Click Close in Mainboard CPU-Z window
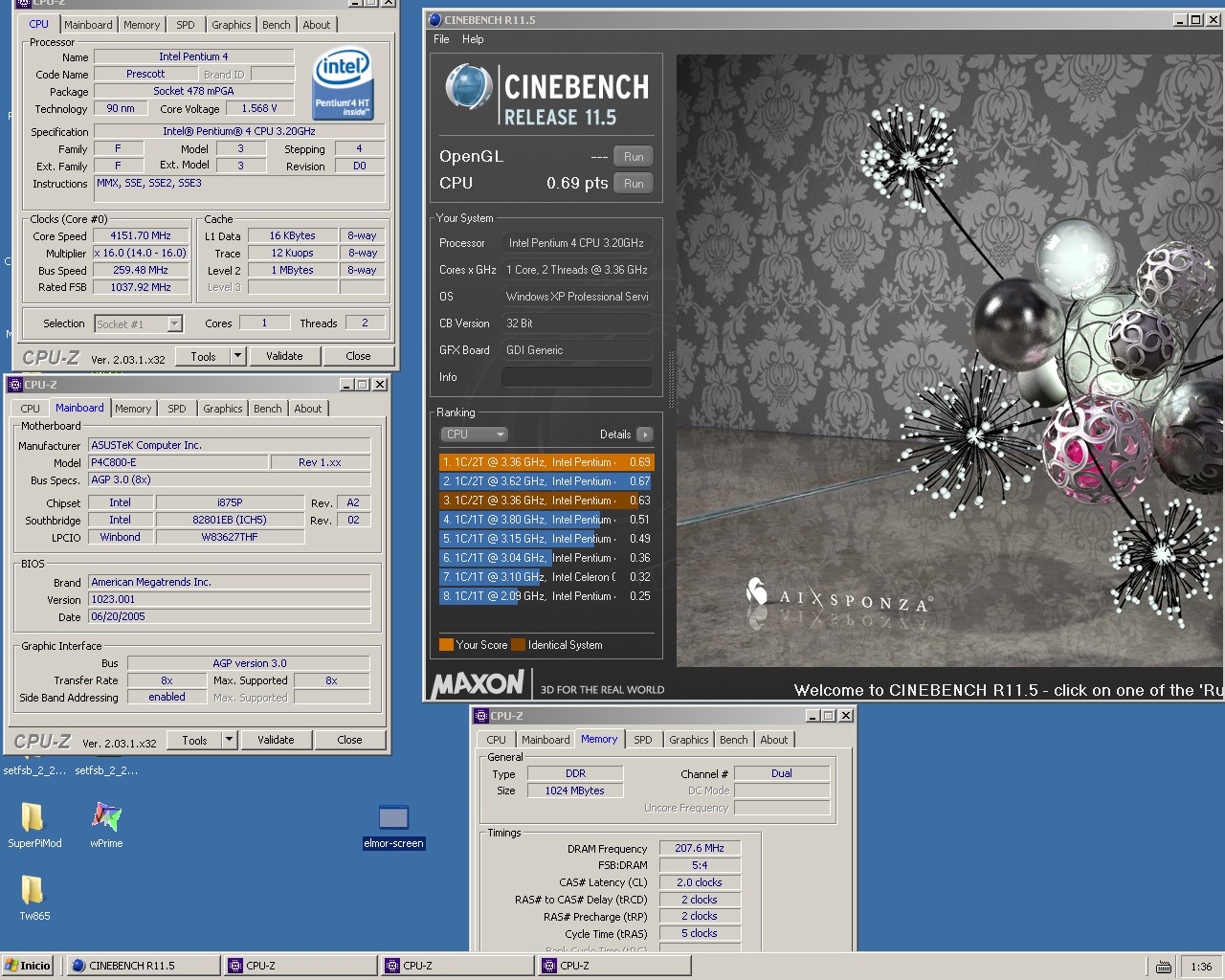The height and width of the screenshot is (980, 1225). click(x=349, y=740)
